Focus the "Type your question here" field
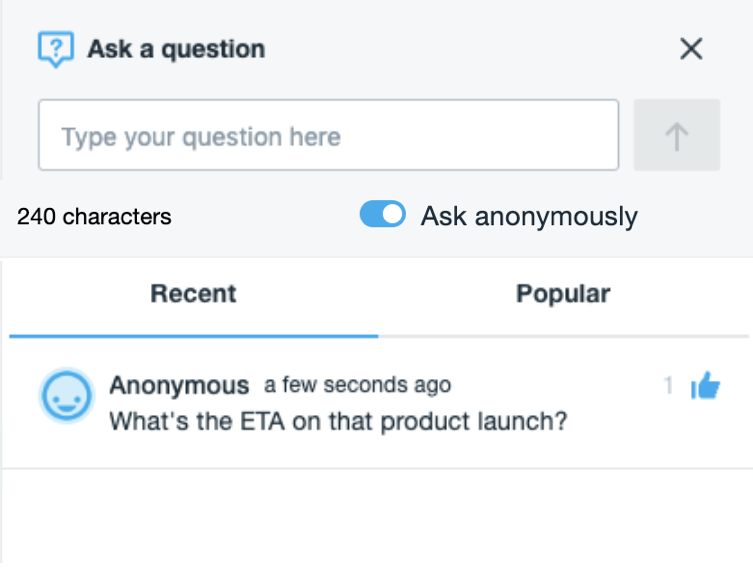 coord(328,136)
